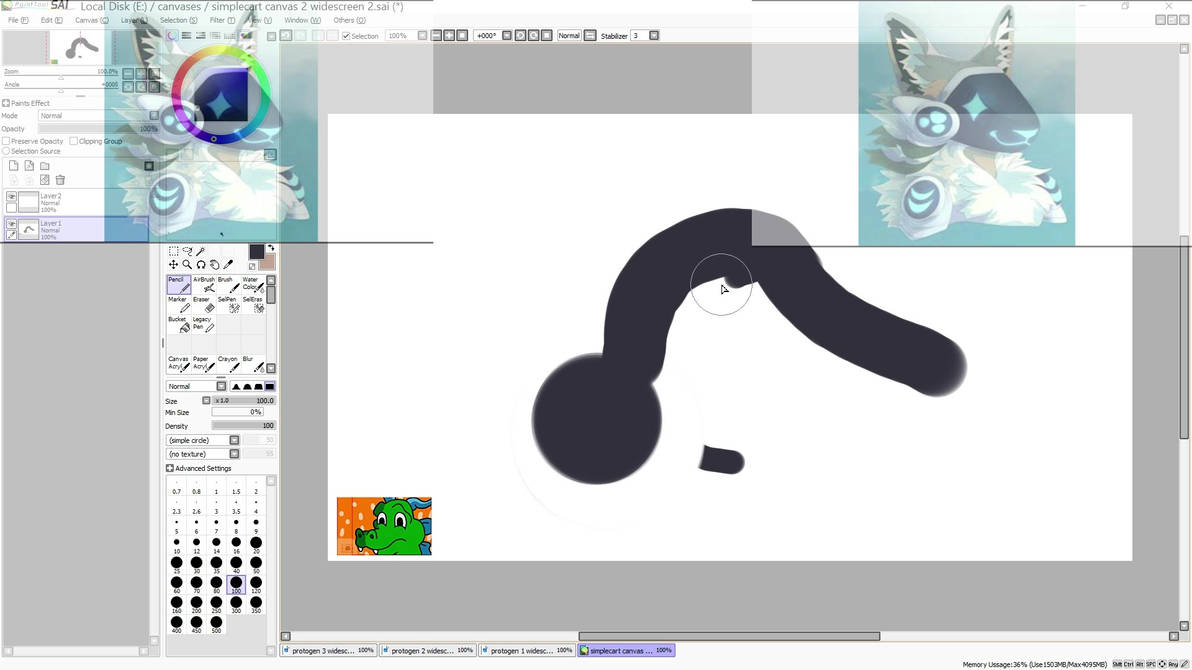The width and height of the screenshot is (1192, 670).
Task: Select the Paper Acryl brush
Action: pos(203,363)
